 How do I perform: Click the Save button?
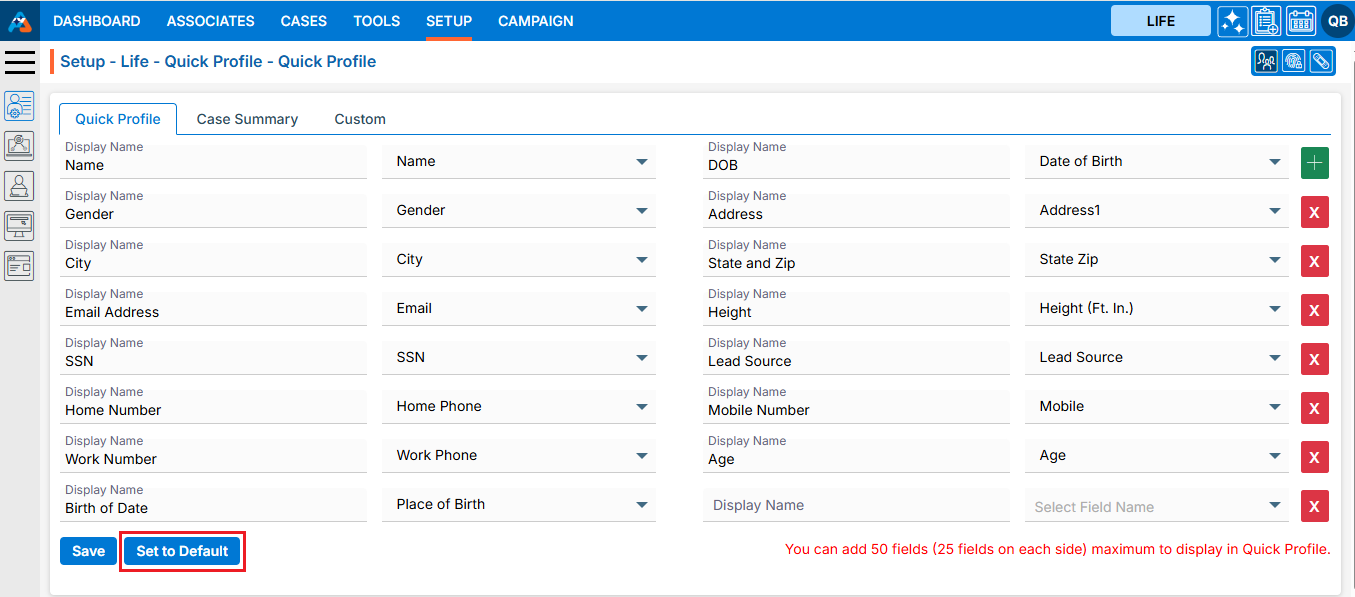88,551
